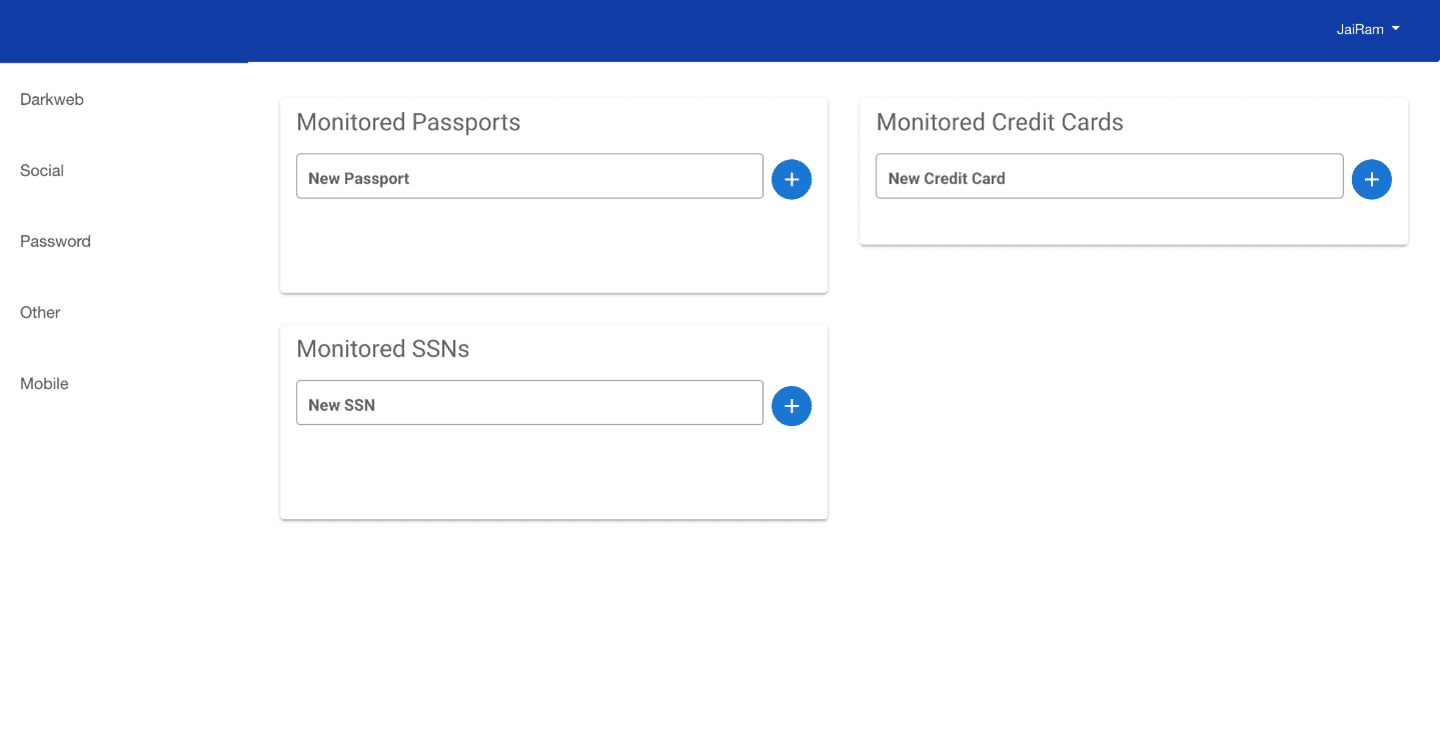Click into the New Credit Card field
Screen dimensions: 1440x738
coord(1109,176)
